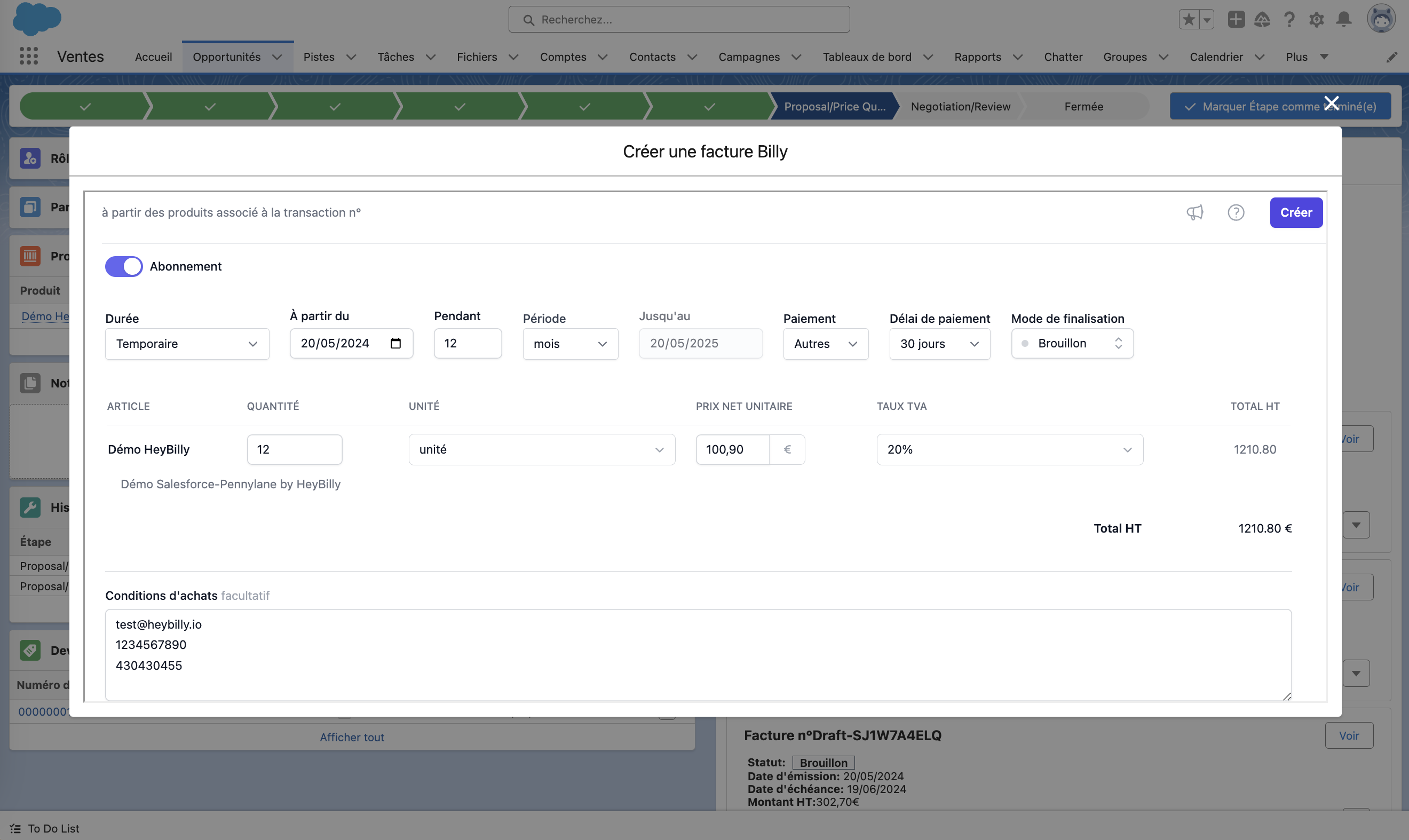Open the unité dropdown
The image size is (1409, 840).
click(542, 449)
